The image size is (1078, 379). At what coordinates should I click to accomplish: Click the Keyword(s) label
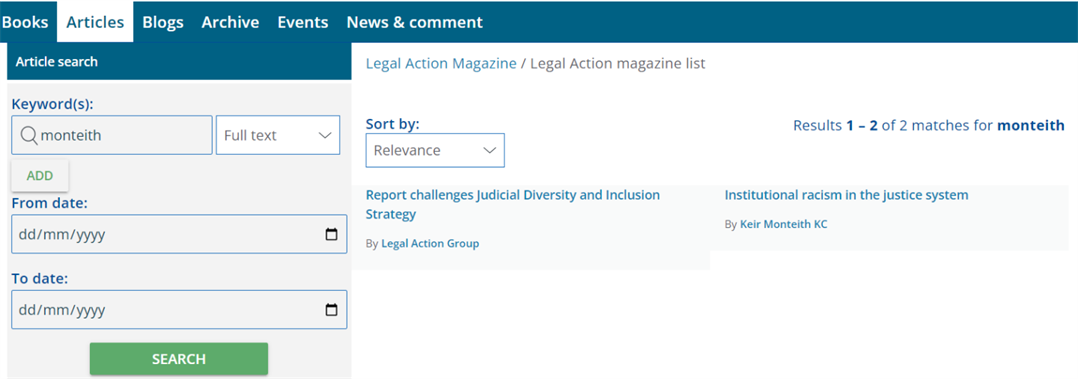point(52,104)
